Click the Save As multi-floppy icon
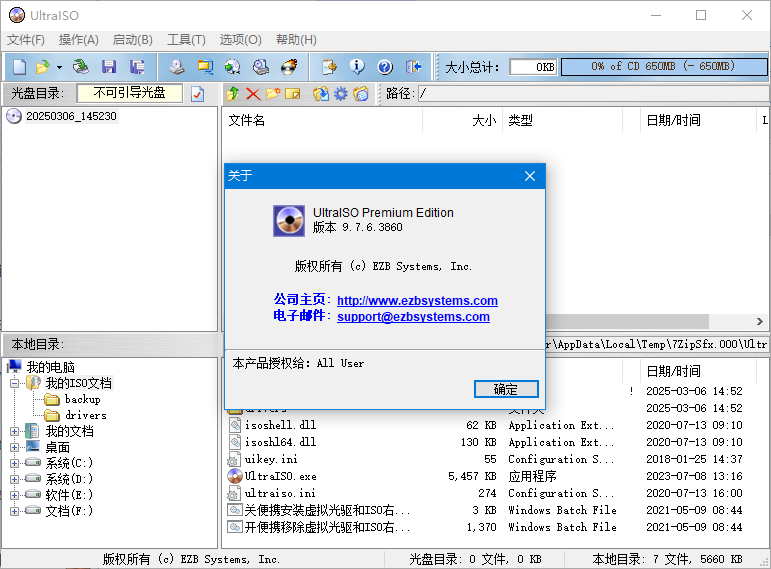Screen dimensions: 771x569 (137, 66)
